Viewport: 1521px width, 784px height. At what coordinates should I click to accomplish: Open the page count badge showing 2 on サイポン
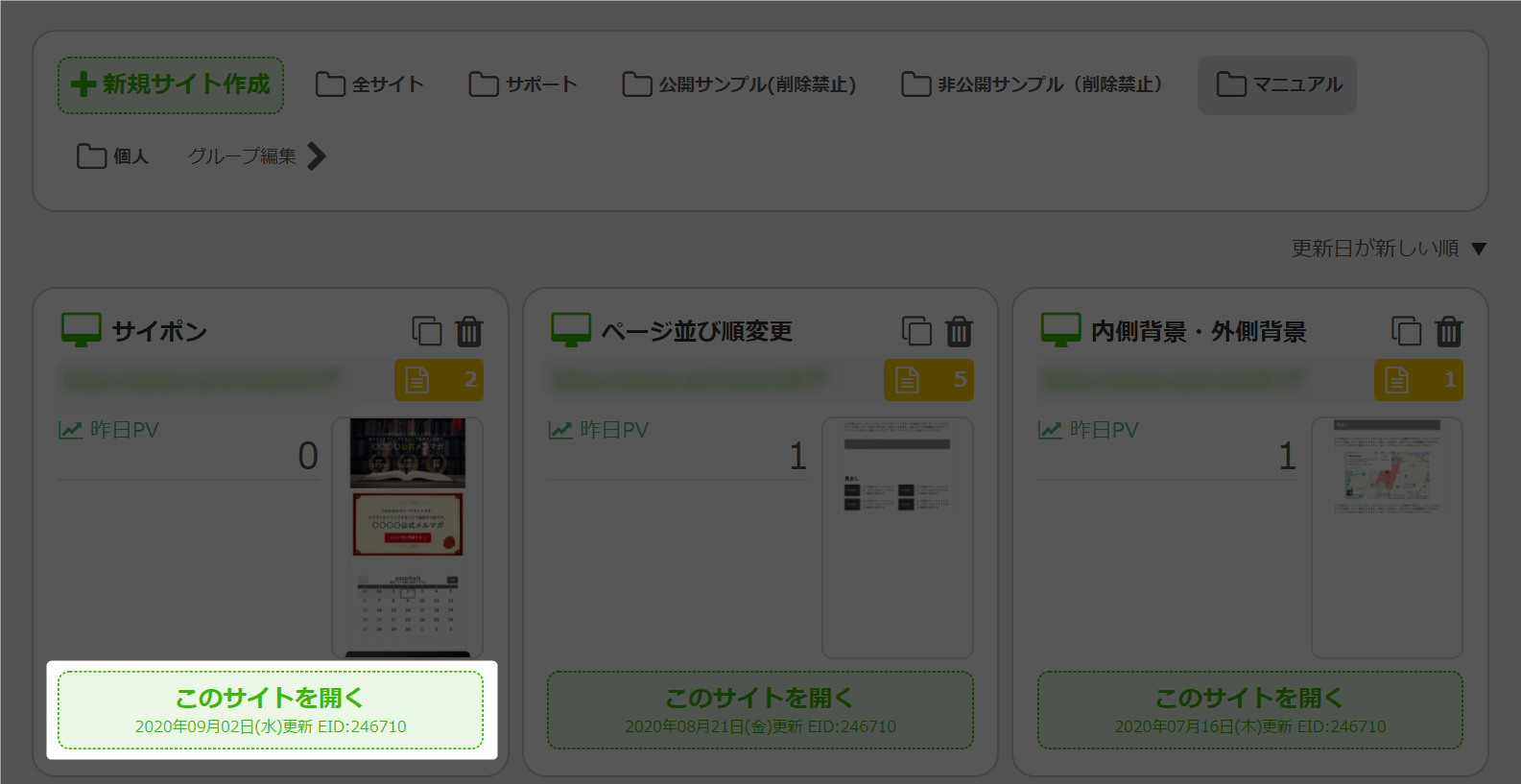click(x=440, y=380)
